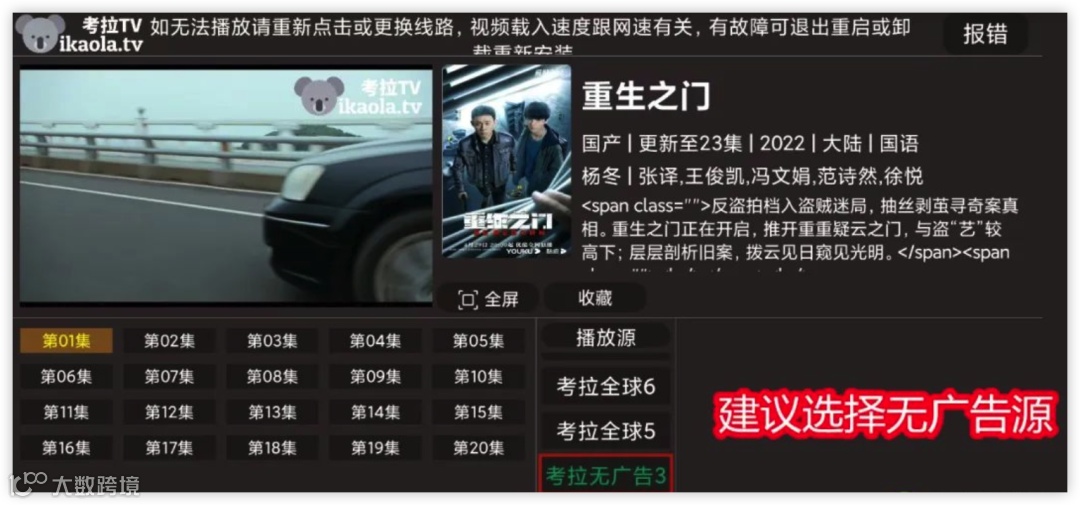Click the video player preview area
Viewport: 1080px width, 505px height.
[x=226, y=185]
